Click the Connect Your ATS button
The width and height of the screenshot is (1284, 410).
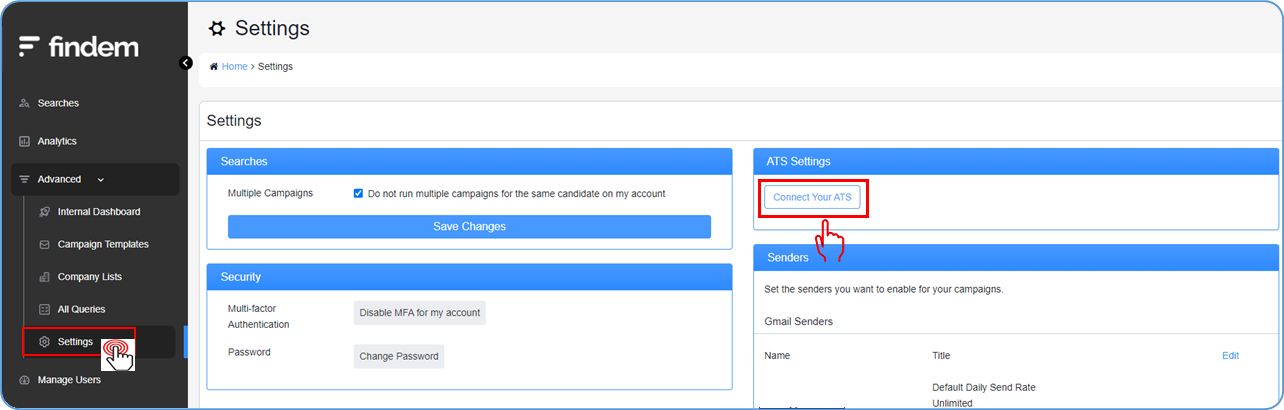coord(812,198)
